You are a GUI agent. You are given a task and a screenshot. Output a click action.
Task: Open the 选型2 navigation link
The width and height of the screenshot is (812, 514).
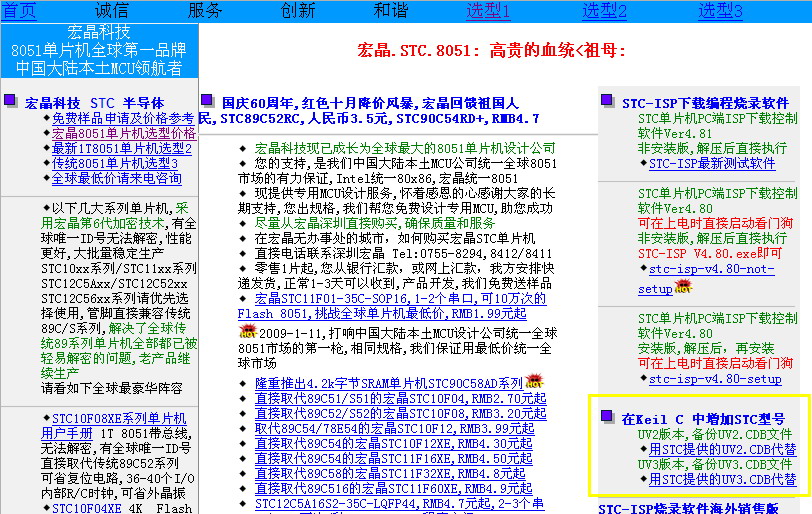pos(604,10)
